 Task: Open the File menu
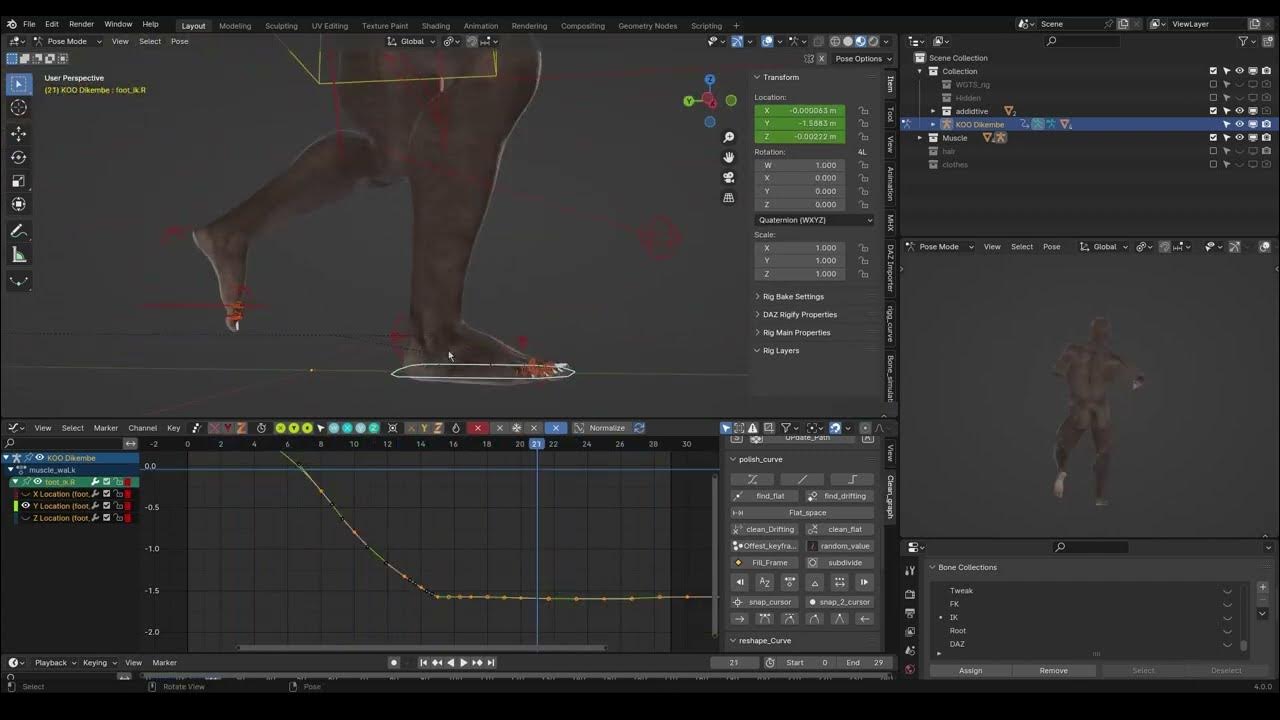29,24
